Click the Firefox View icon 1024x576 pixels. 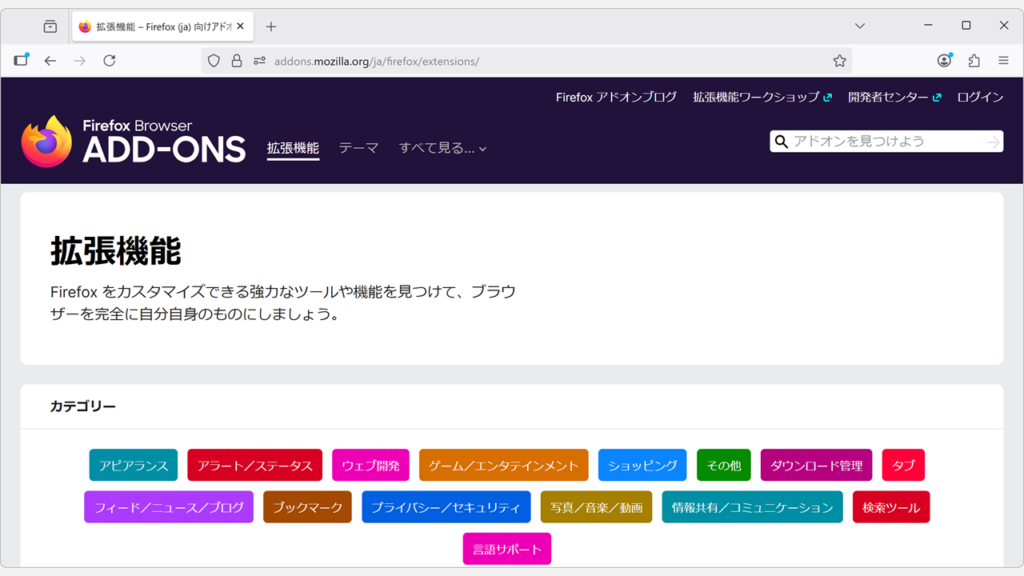pos(50,27)
